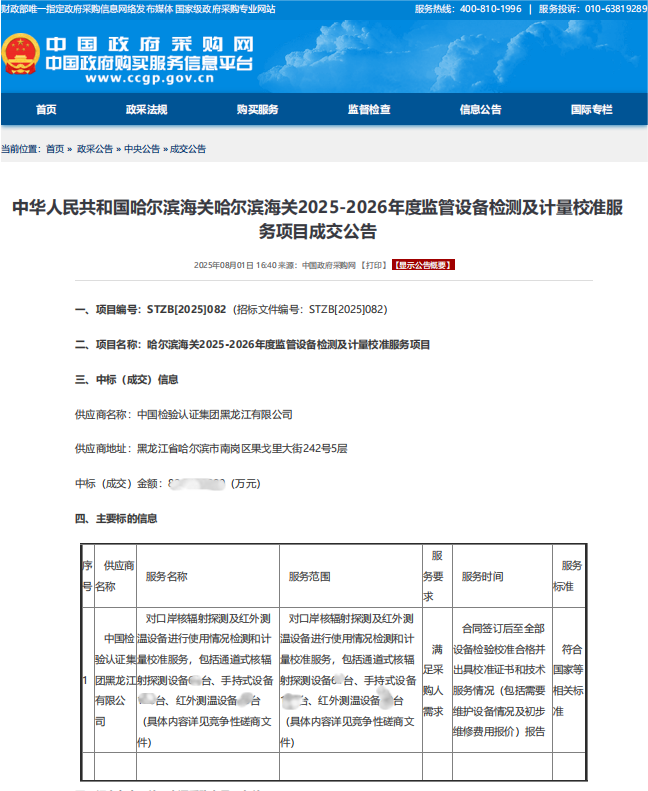
Task: Click the national emblem logo icon
Action: click(19, 54)
